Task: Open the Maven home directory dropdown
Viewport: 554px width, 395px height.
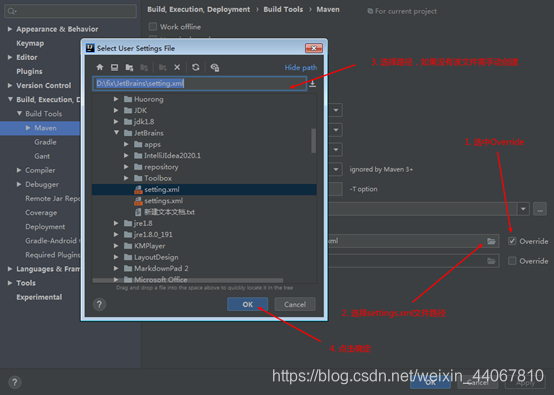Action: 523,209
